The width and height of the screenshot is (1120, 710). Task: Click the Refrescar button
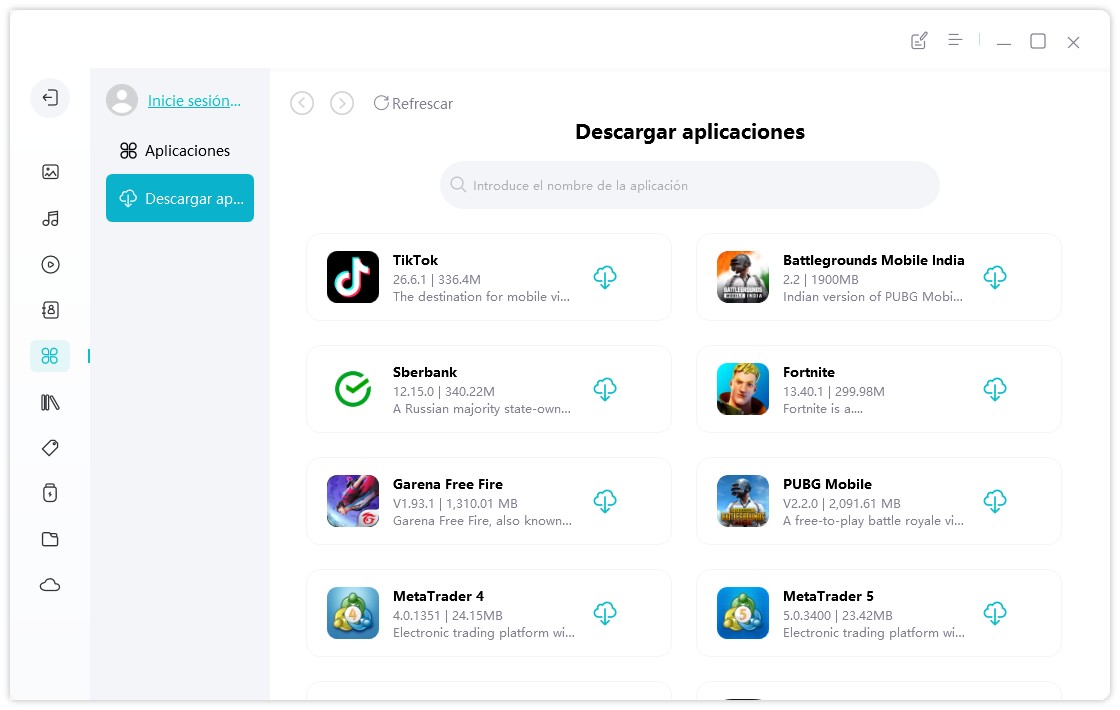(414, 104)
